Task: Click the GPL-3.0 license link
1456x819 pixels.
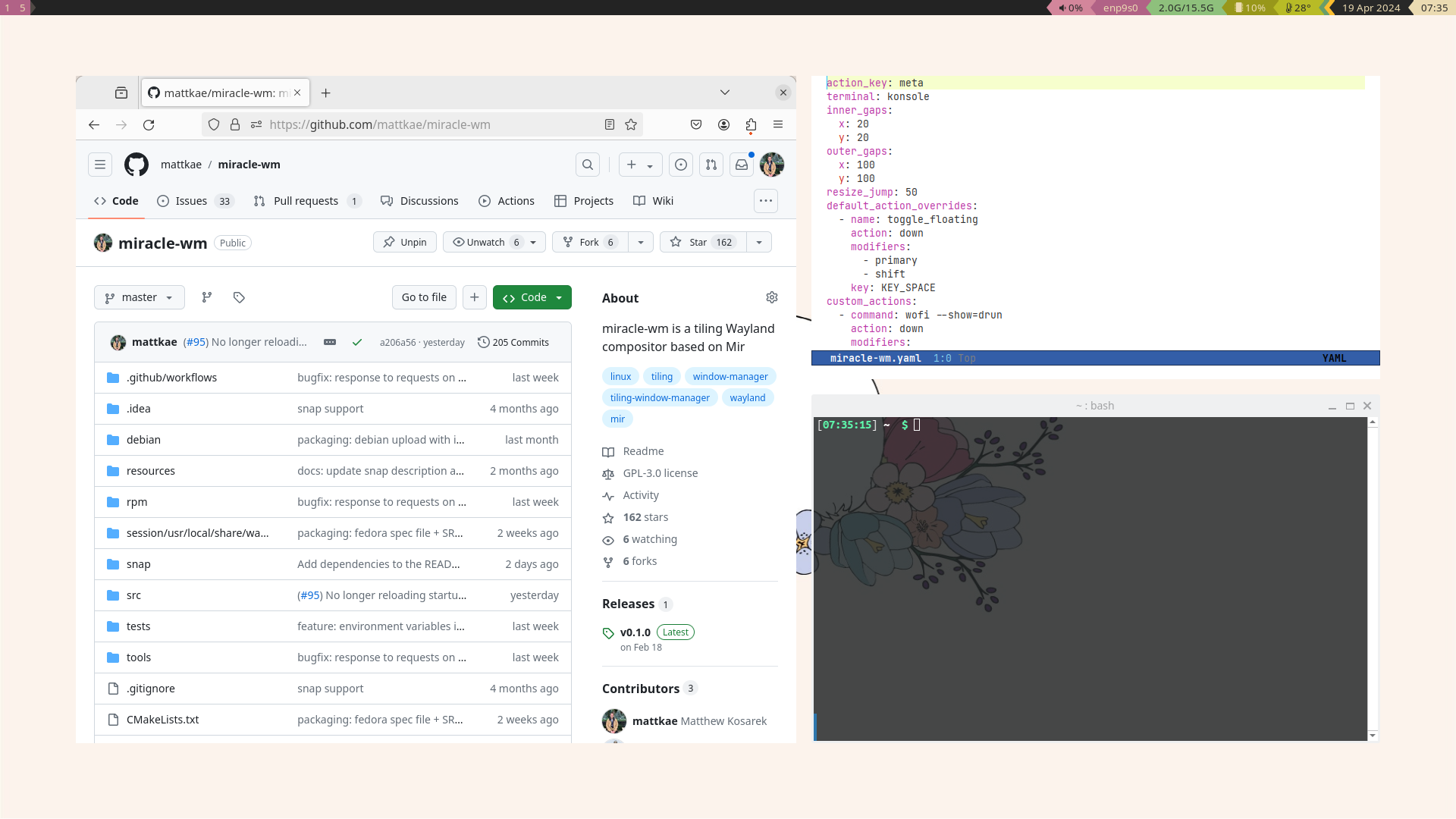Action: 661,473
